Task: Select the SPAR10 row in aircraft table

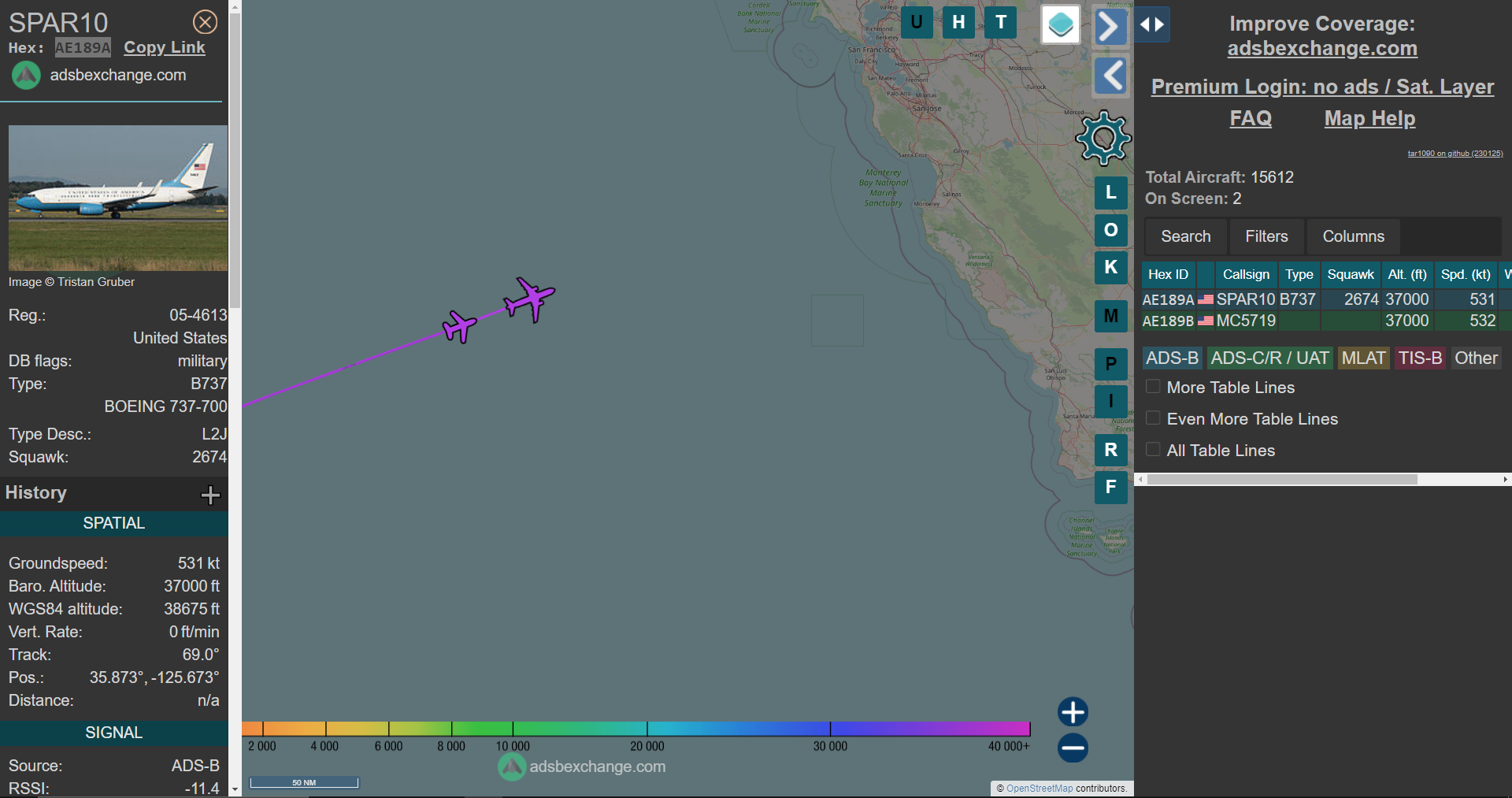Action: [x=1326, y=299]
